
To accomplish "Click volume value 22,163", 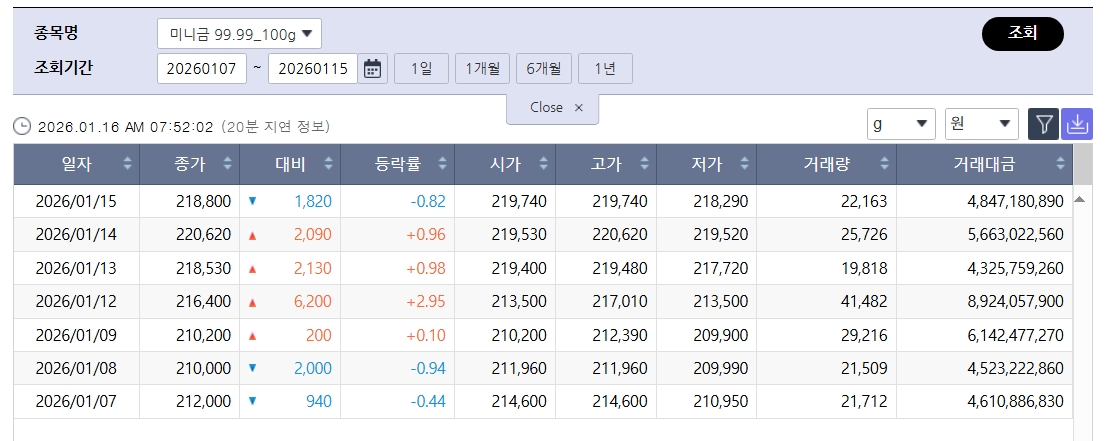I will tap(864, 202).
